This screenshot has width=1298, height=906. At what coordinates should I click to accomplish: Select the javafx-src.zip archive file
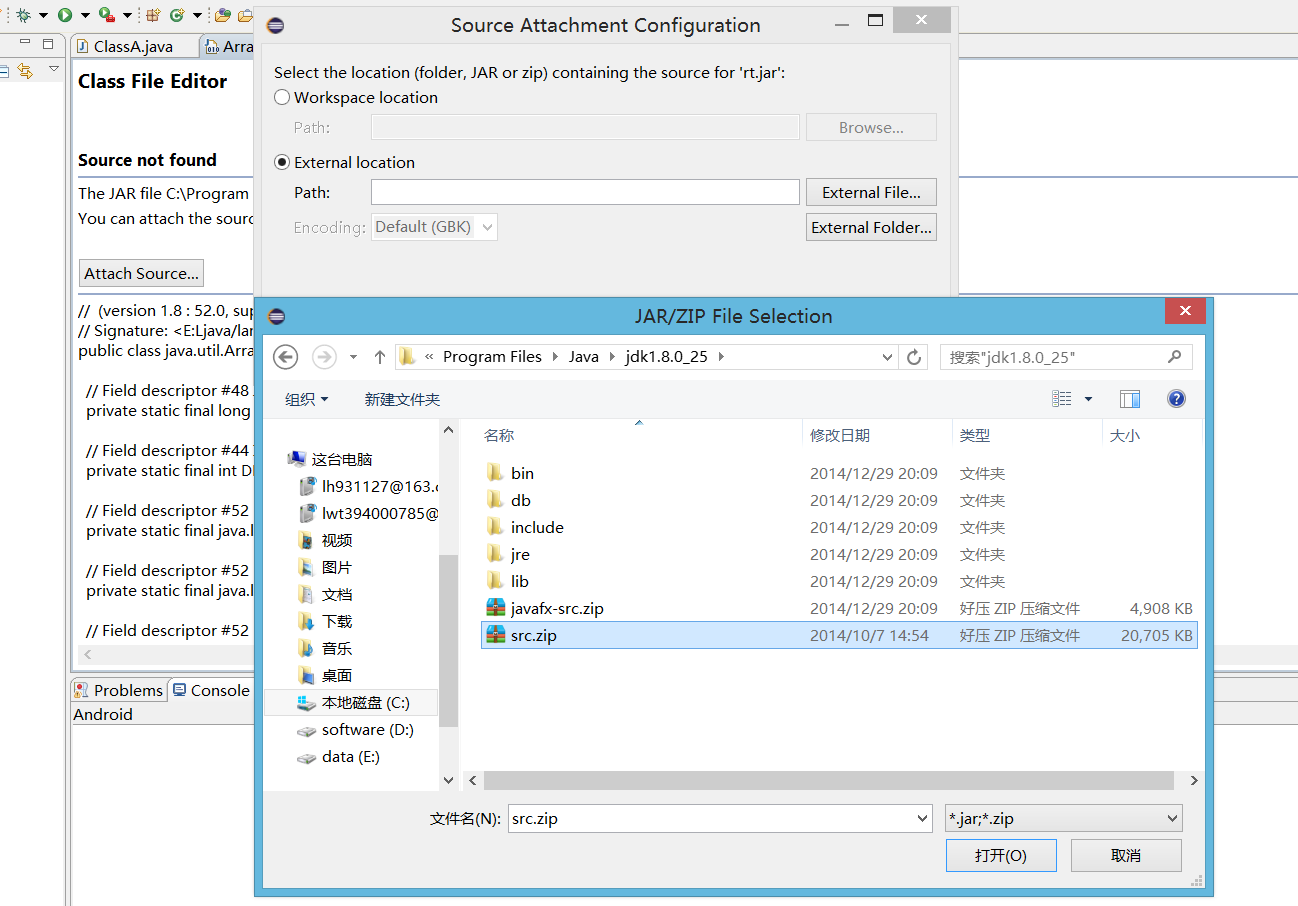(556, 608)
